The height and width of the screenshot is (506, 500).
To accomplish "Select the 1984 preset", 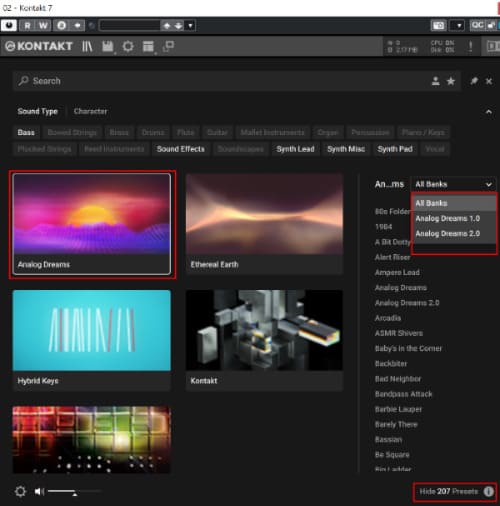I will [383, 227].
